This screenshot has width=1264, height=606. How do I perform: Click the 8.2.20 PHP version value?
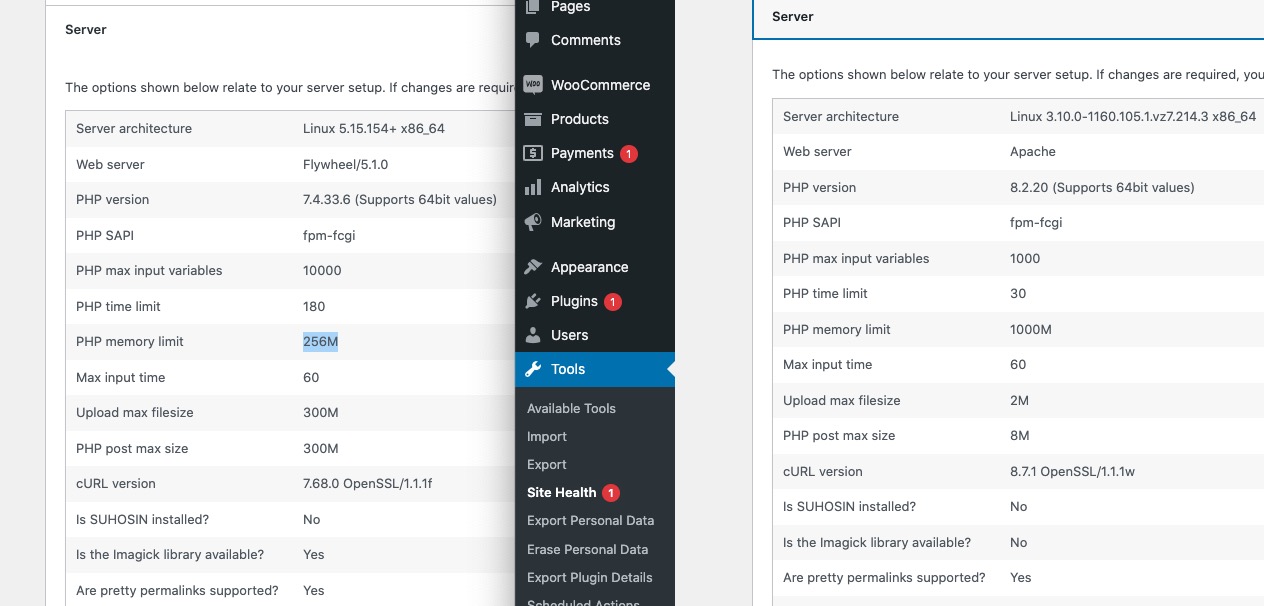[1102, 188]
